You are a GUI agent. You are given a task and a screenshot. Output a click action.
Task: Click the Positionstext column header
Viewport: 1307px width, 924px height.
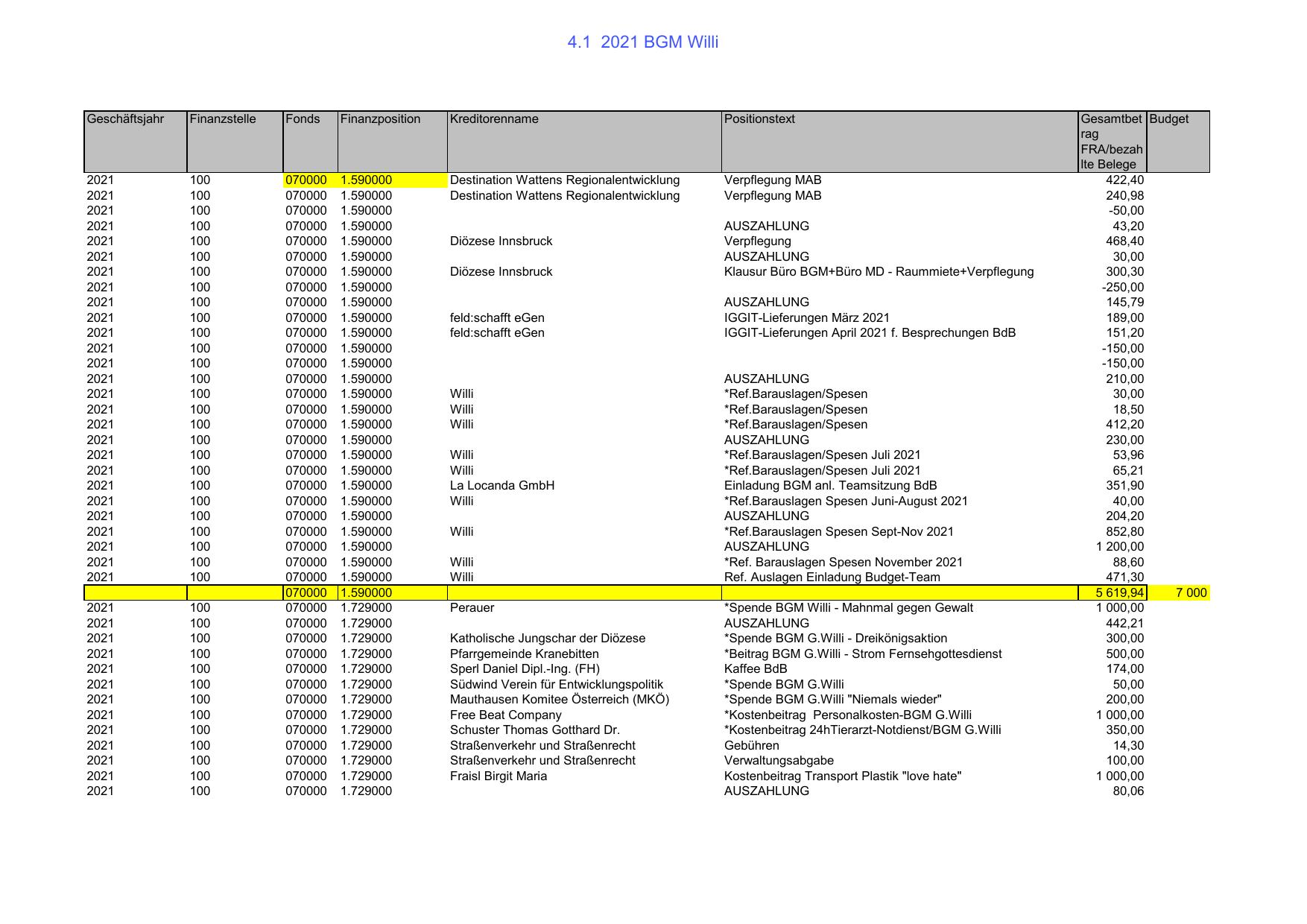click(759, 119)
